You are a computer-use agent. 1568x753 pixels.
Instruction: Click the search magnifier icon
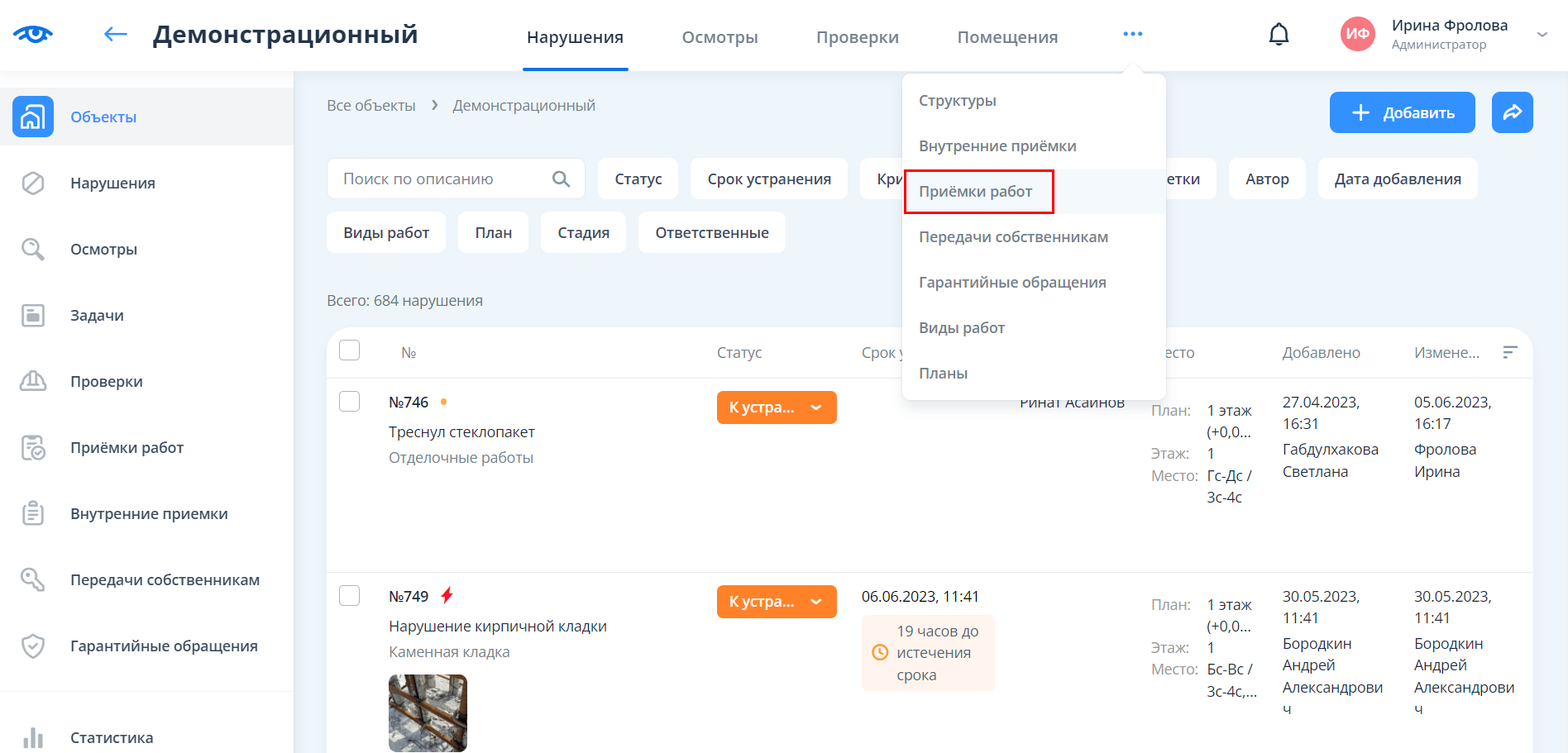[x=561, y=179]
